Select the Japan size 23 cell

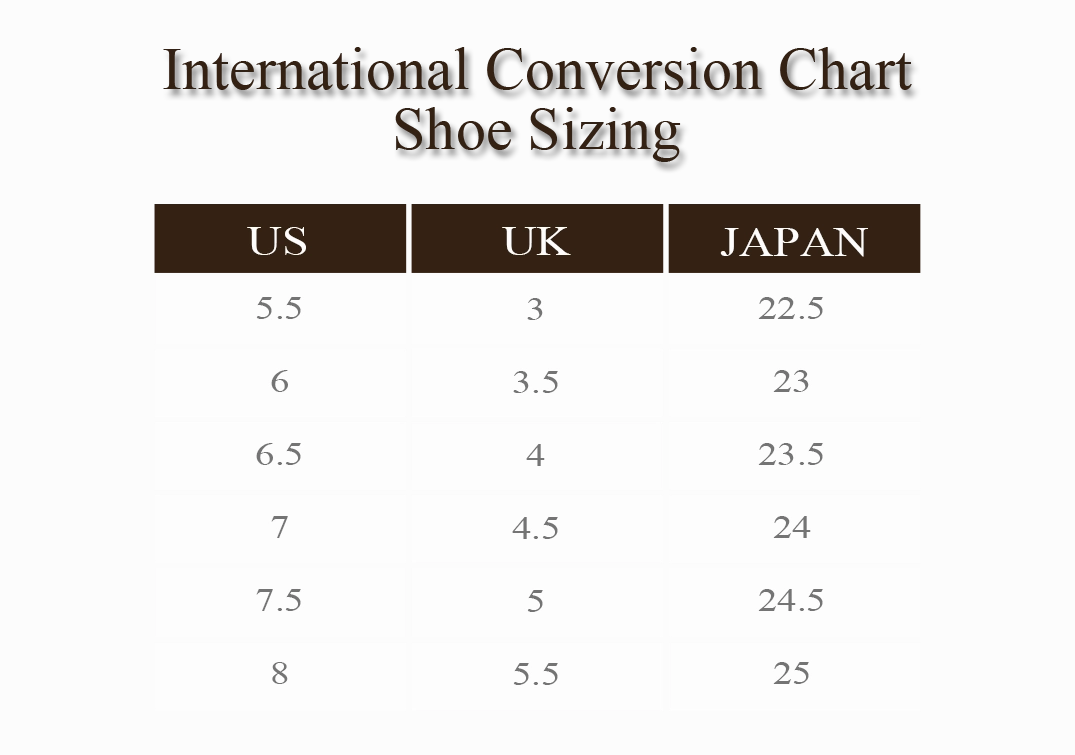(x=791, y=382)
